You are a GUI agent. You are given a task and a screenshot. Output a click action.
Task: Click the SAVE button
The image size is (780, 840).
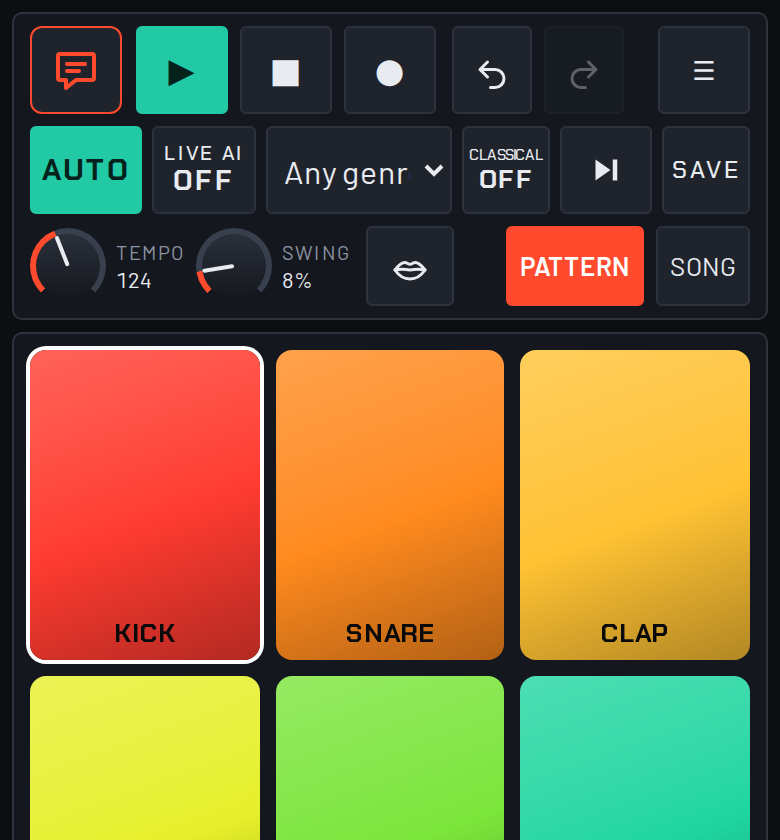point(706,170)
